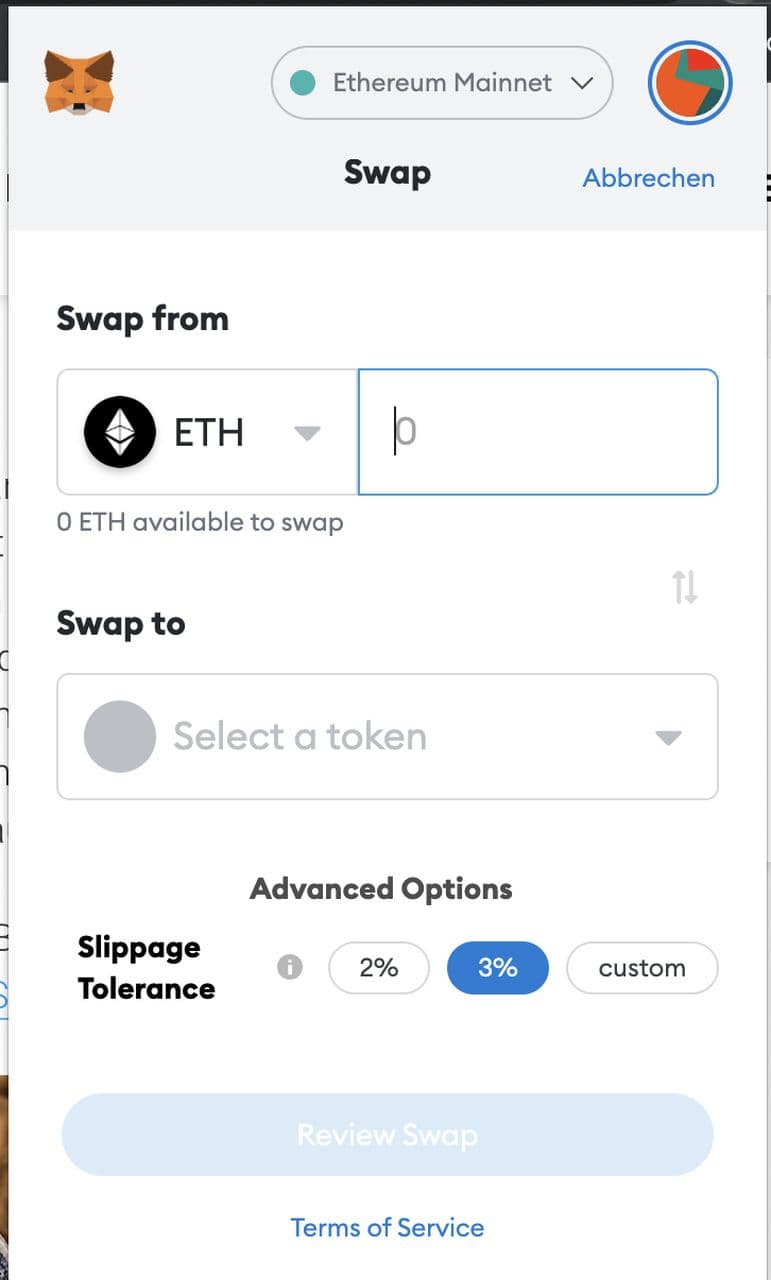Screen dimensions: 771x1280
Task: Select the 3% slippage option
Action: [497, 968]
